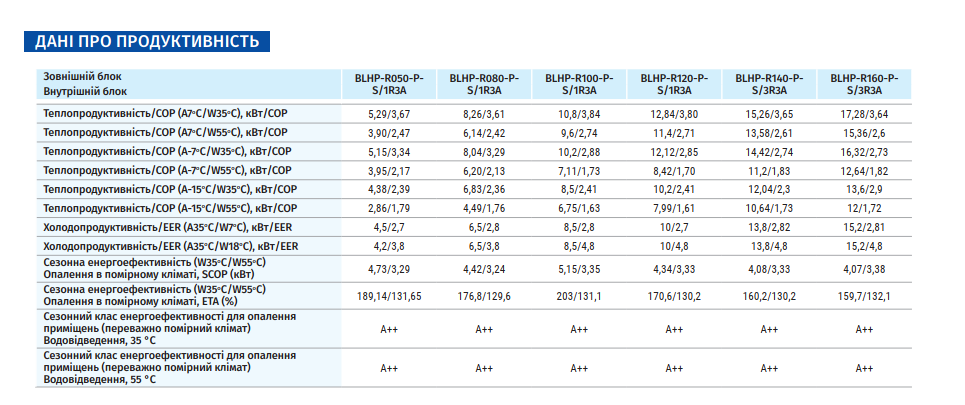
Task: Click the "Зовнішній блок" header label
Action: pos(82,76)
